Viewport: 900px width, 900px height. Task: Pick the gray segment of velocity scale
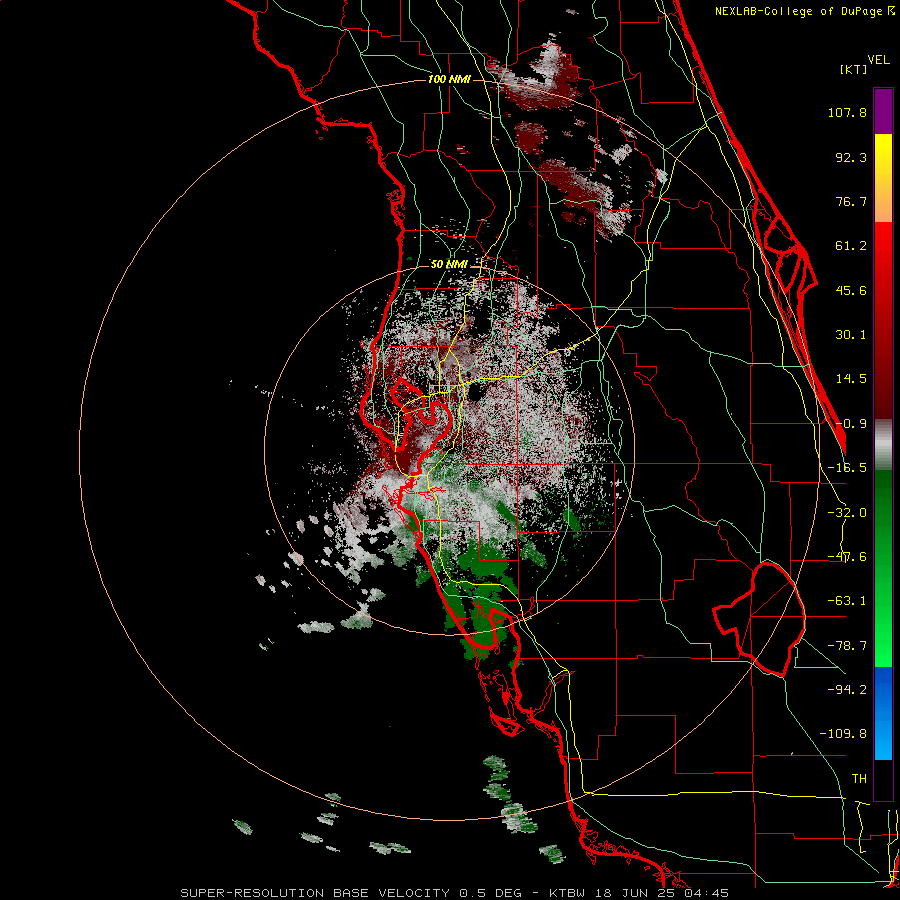coord(883,445)
